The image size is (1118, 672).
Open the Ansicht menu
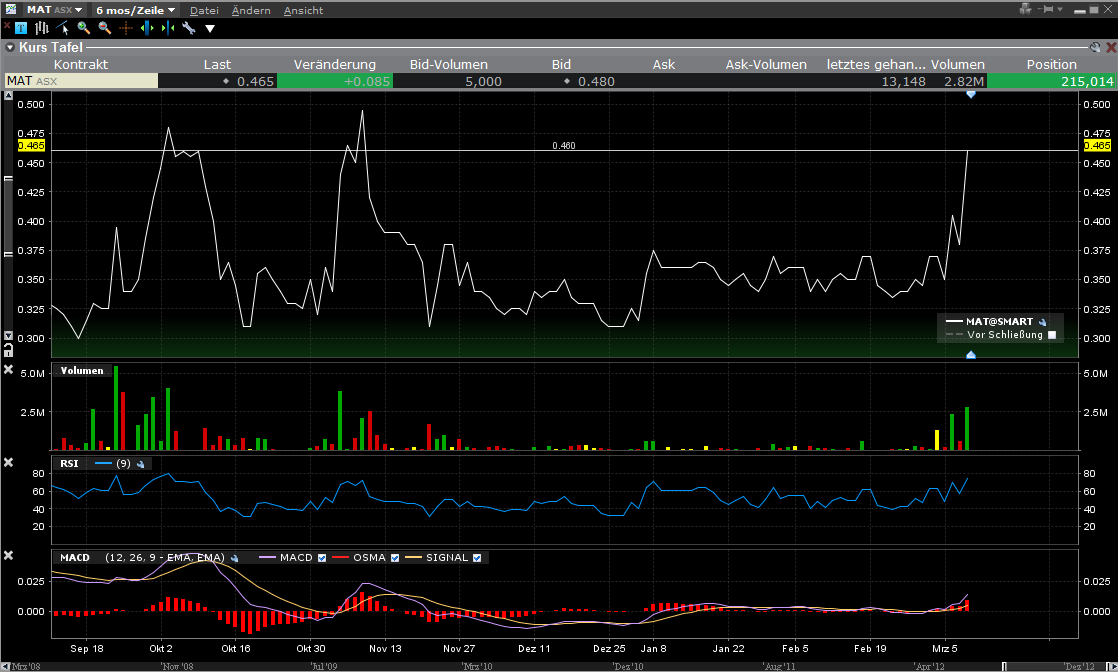pyautogui.click(x=303, y=10)
